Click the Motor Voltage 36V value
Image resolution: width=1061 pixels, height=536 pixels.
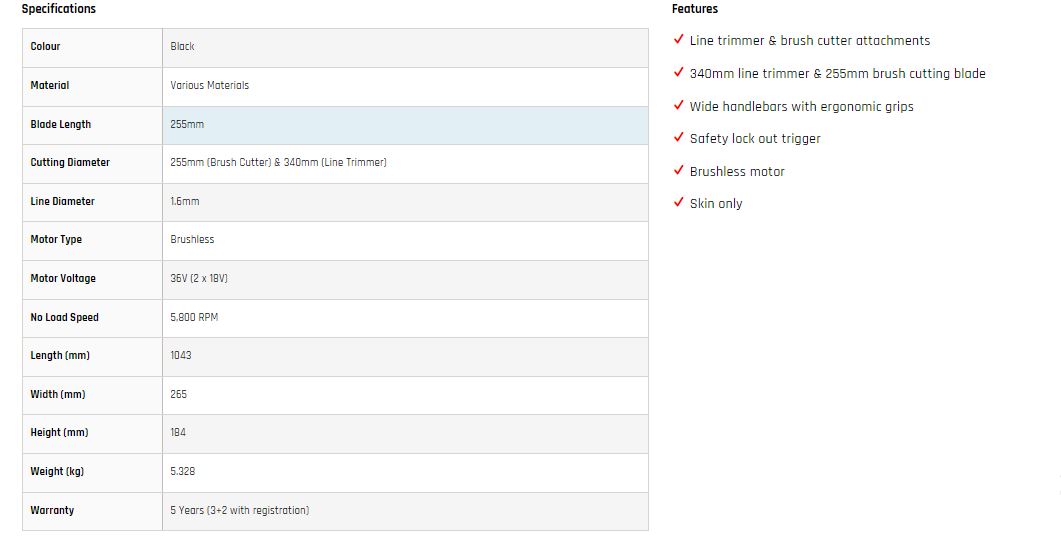pos(199,278)
